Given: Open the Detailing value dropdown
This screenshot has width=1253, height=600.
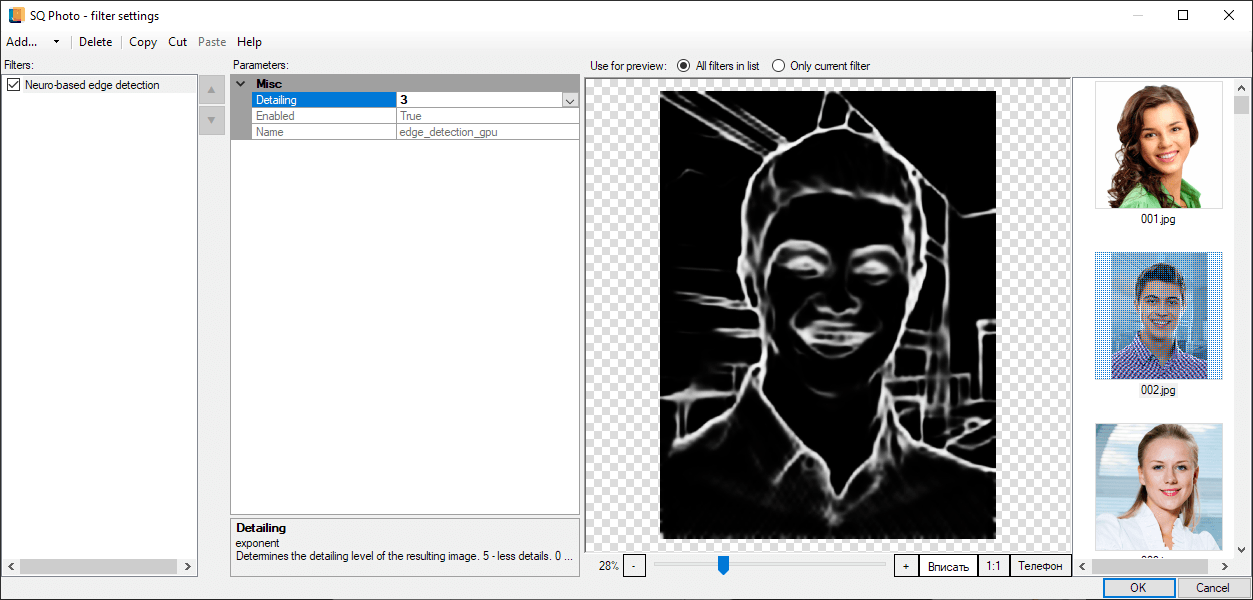Looking at the screenshot, I should [570, 100].
